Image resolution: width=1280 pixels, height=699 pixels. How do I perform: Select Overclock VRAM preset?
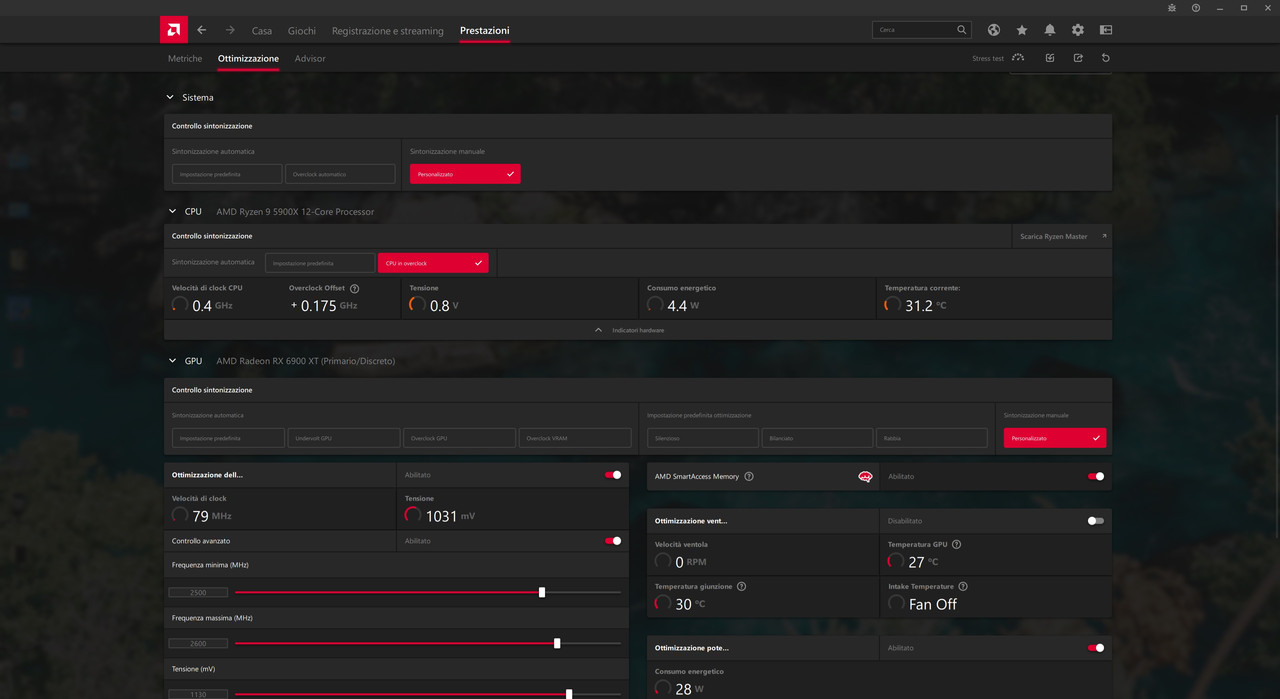575,438
